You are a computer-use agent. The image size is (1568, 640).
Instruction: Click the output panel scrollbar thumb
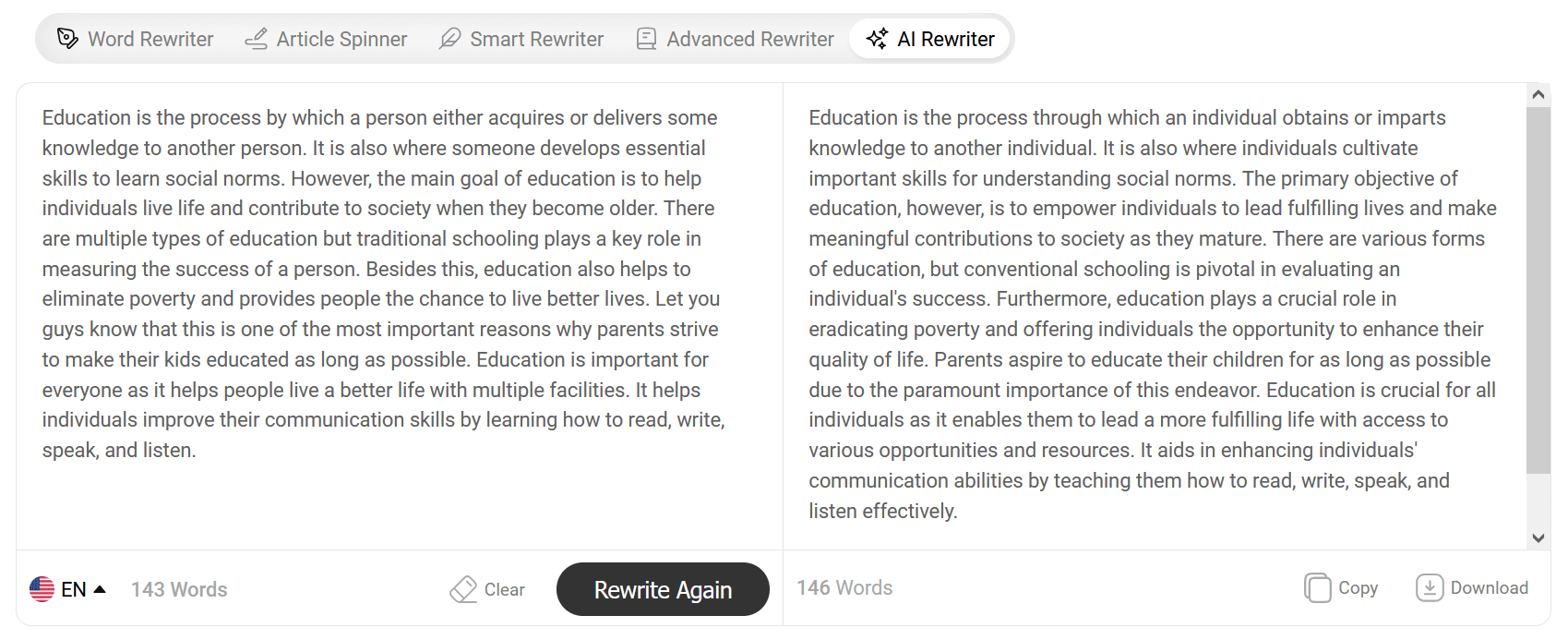(1538, 290)
